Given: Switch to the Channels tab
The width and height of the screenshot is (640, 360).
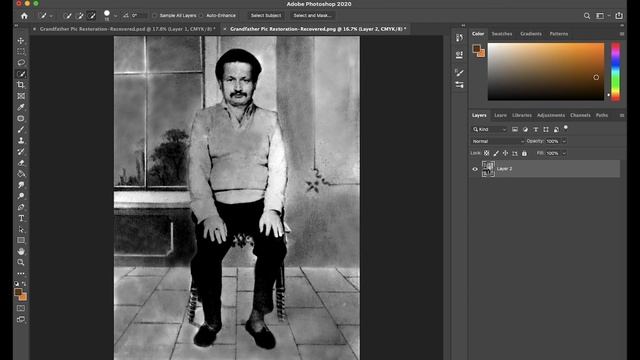Looking at the screenshot, I should (x=580, y=116).
